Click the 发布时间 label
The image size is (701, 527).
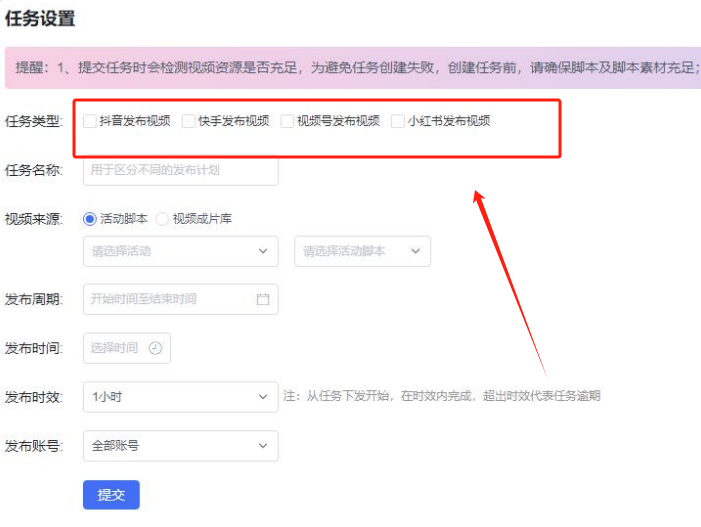tap(34, 348)
